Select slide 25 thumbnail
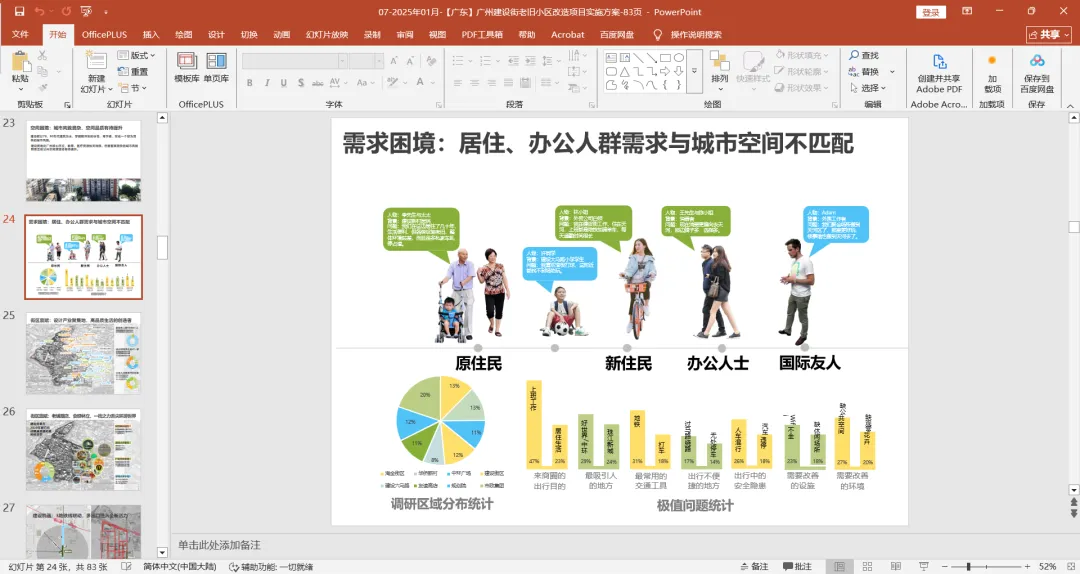1080x574 pixels. (x=83, y=353)
